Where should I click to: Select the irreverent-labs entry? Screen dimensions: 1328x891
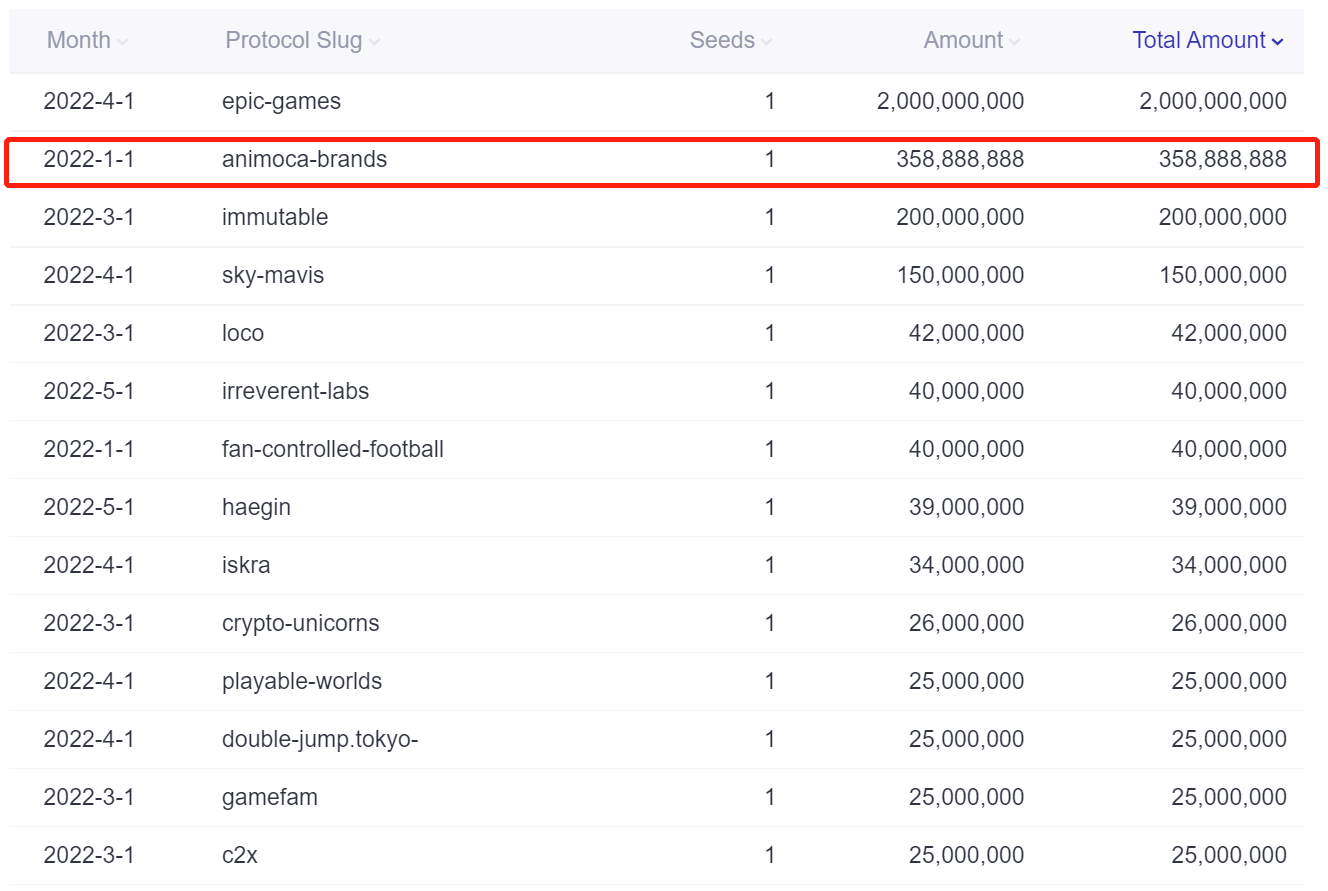click(296, 390)
